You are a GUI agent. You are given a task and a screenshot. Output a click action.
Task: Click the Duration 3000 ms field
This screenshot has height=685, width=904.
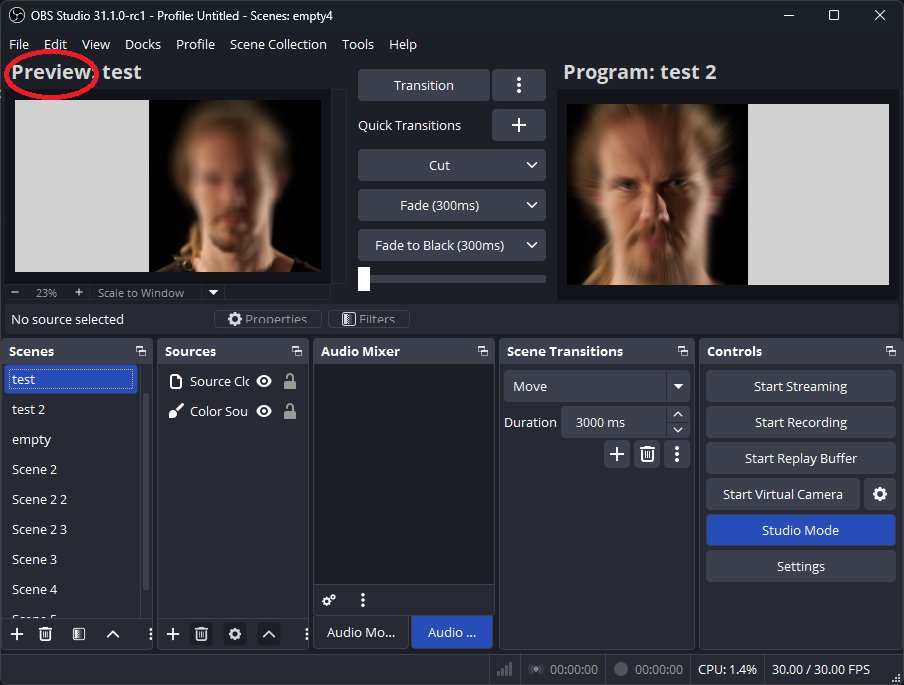tap(614, 423)
